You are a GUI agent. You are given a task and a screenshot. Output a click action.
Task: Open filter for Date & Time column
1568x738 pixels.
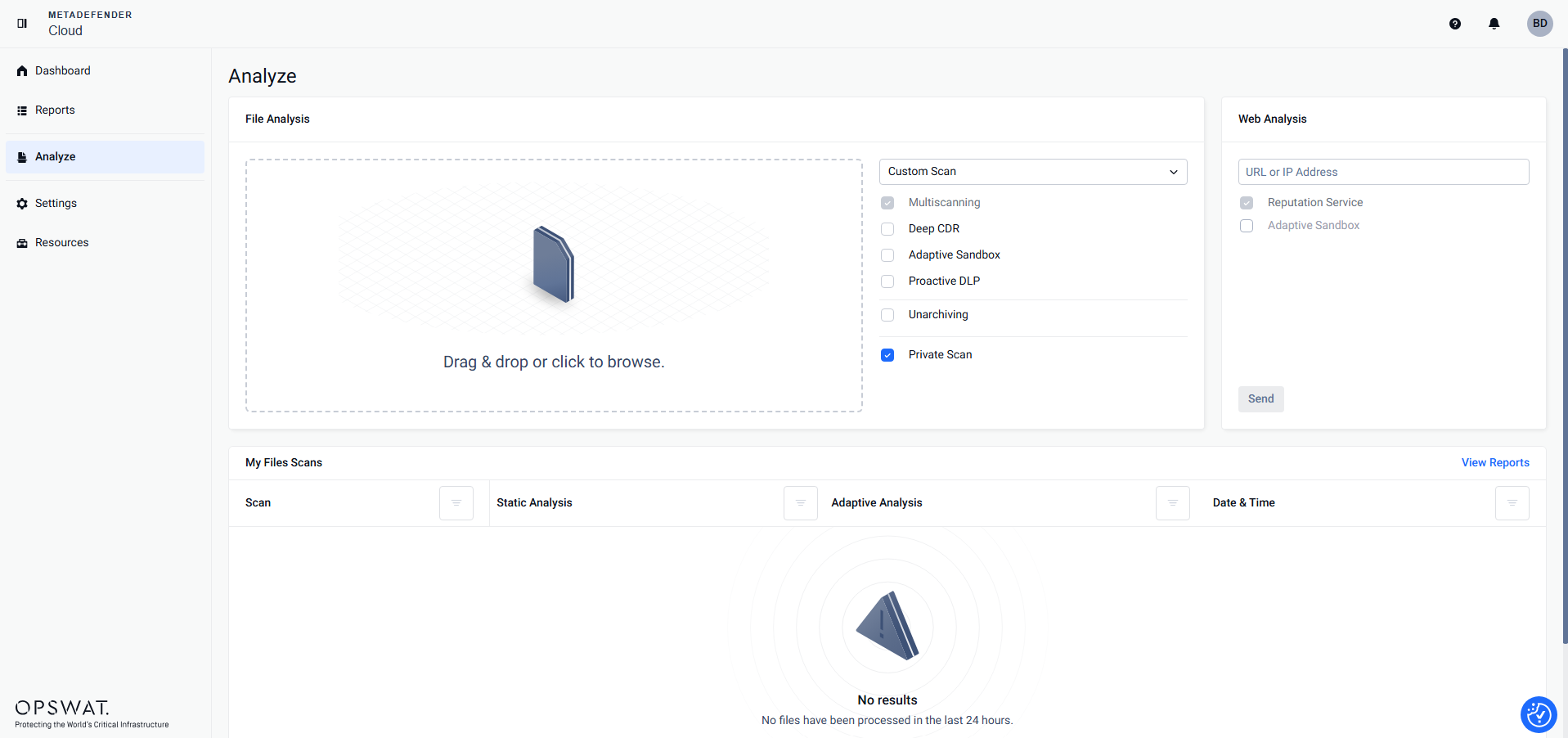pos(1512,503)
